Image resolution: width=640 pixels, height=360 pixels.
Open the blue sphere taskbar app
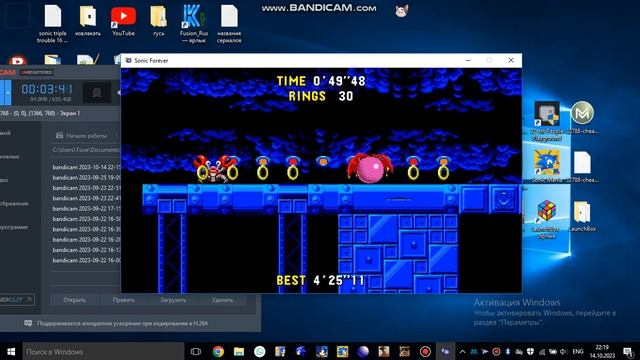point(363,351)
